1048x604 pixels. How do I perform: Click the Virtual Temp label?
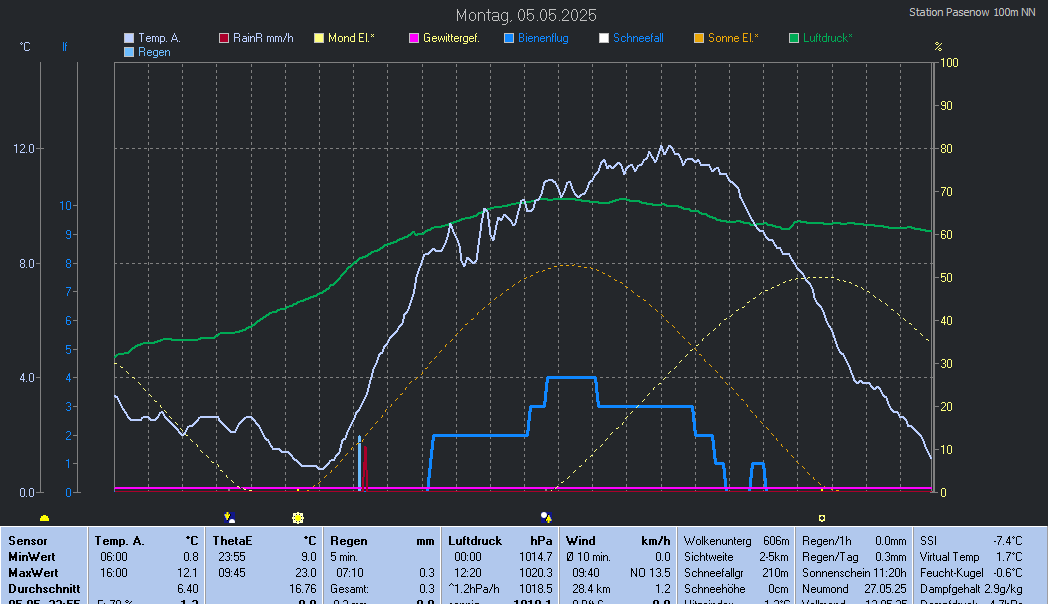pyautogui.click(x=949, y=557)
